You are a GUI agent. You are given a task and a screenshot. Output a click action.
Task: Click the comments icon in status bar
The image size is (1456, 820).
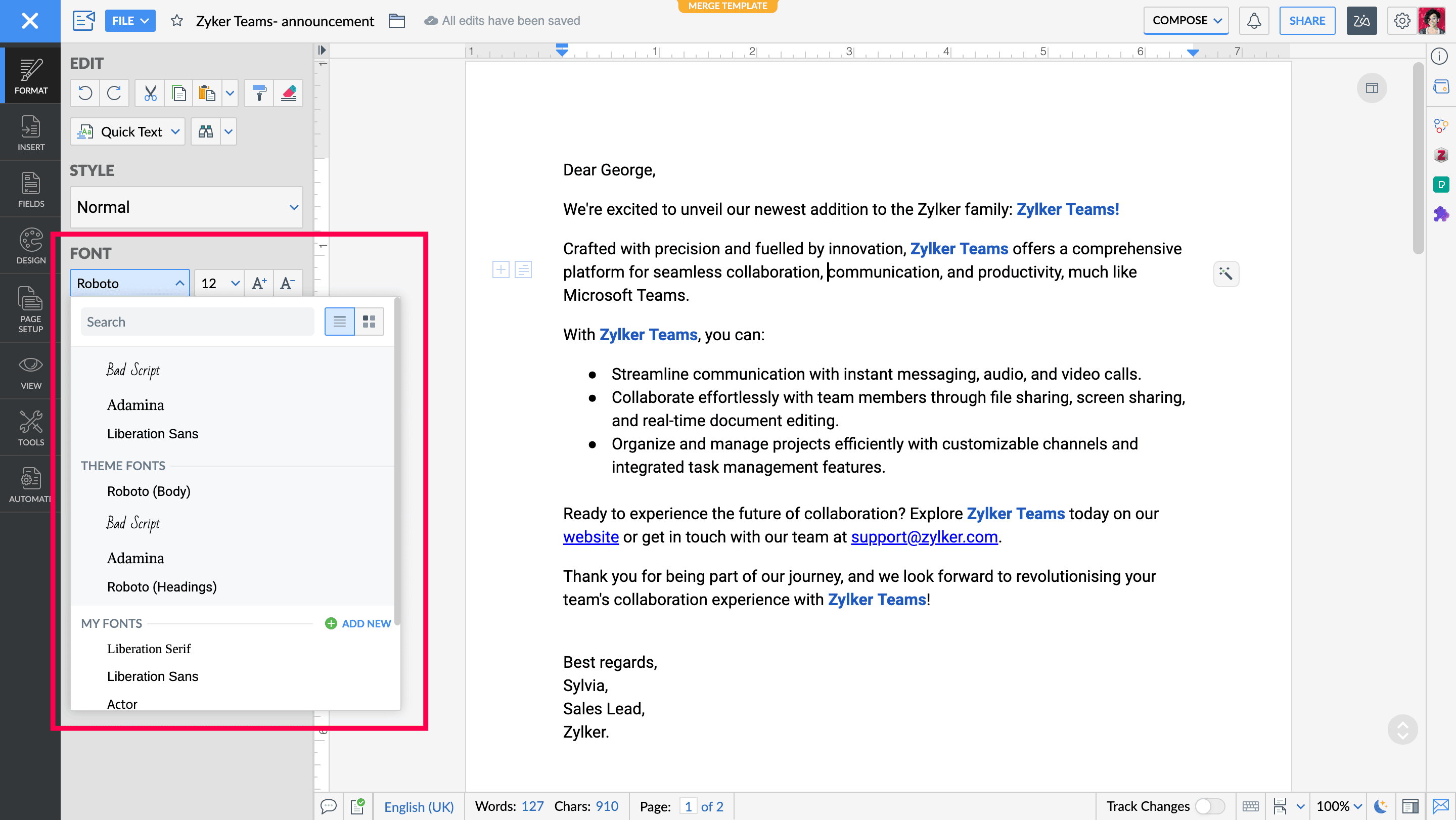coord(329,806)
